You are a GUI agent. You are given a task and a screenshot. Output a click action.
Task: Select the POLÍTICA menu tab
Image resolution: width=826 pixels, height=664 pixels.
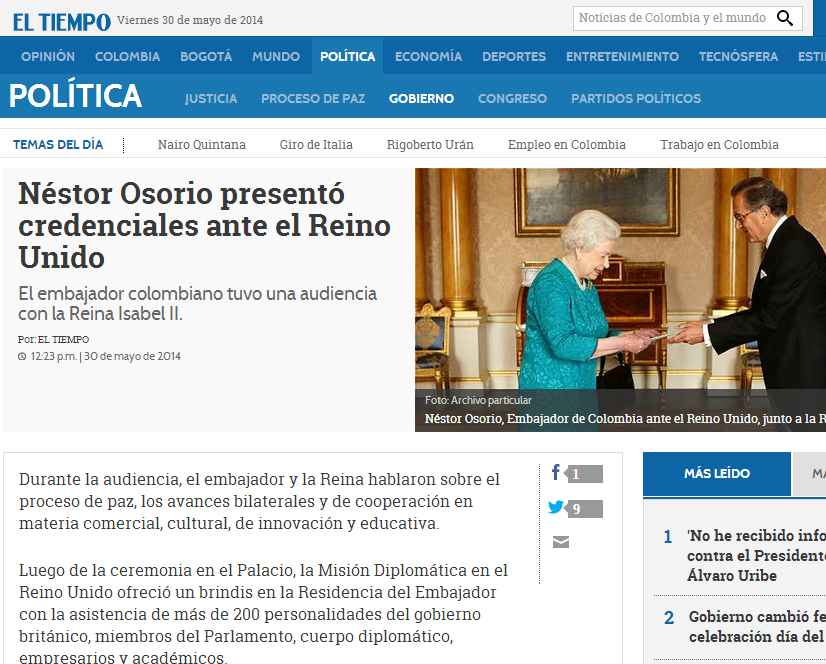pos(348,56)
